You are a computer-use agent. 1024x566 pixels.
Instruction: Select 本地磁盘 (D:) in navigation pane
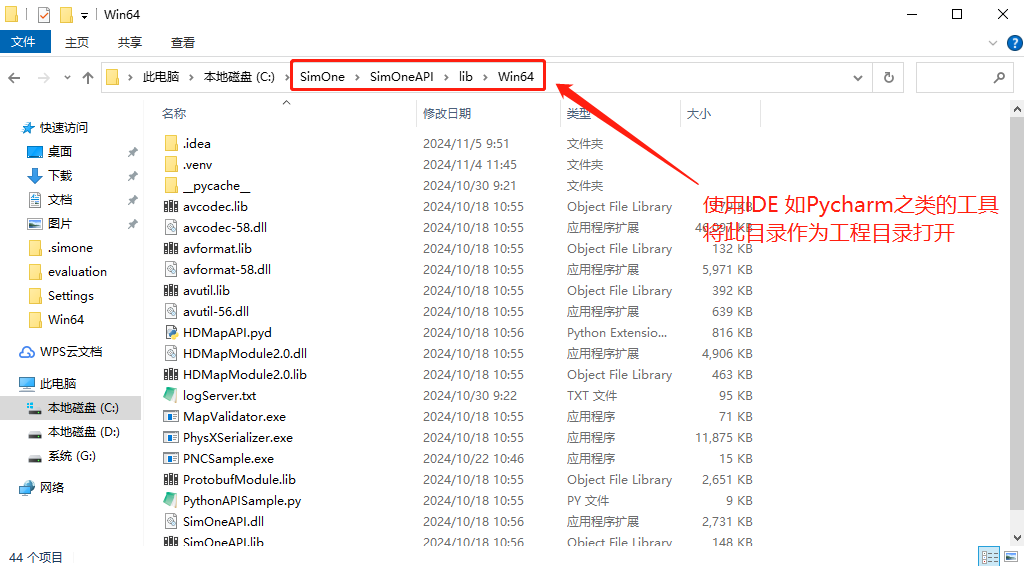click(x=83, y=432)
